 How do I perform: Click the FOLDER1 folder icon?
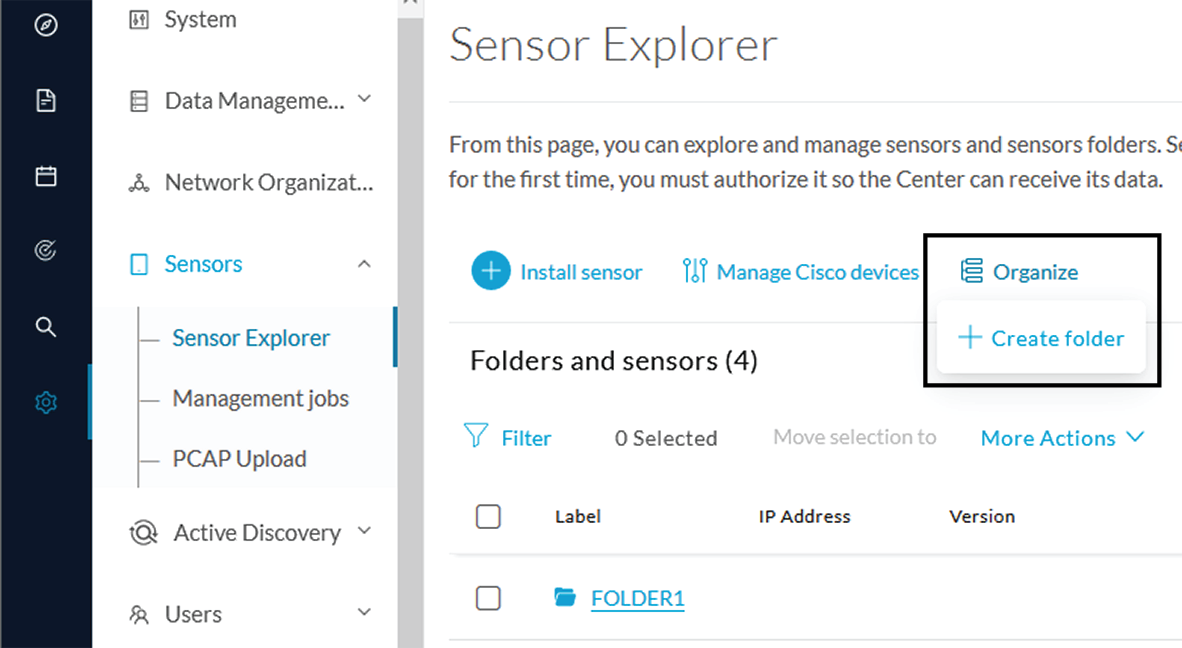[565, 598]
